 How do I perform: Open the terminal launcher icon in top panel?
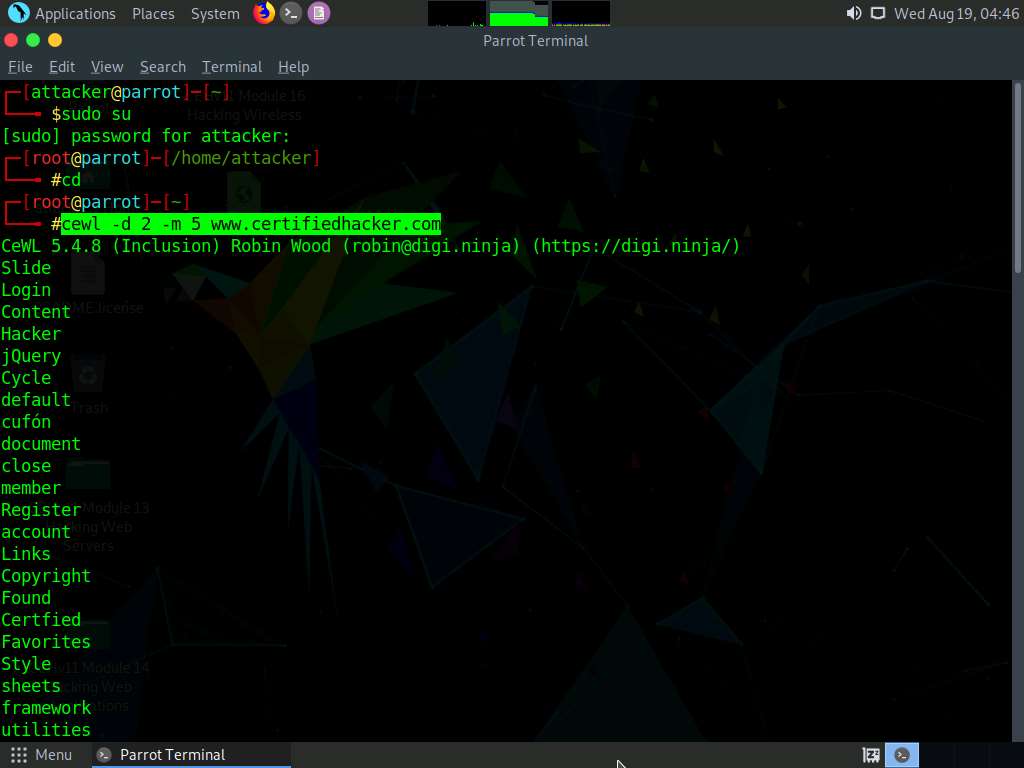click(x=291, y=12)
